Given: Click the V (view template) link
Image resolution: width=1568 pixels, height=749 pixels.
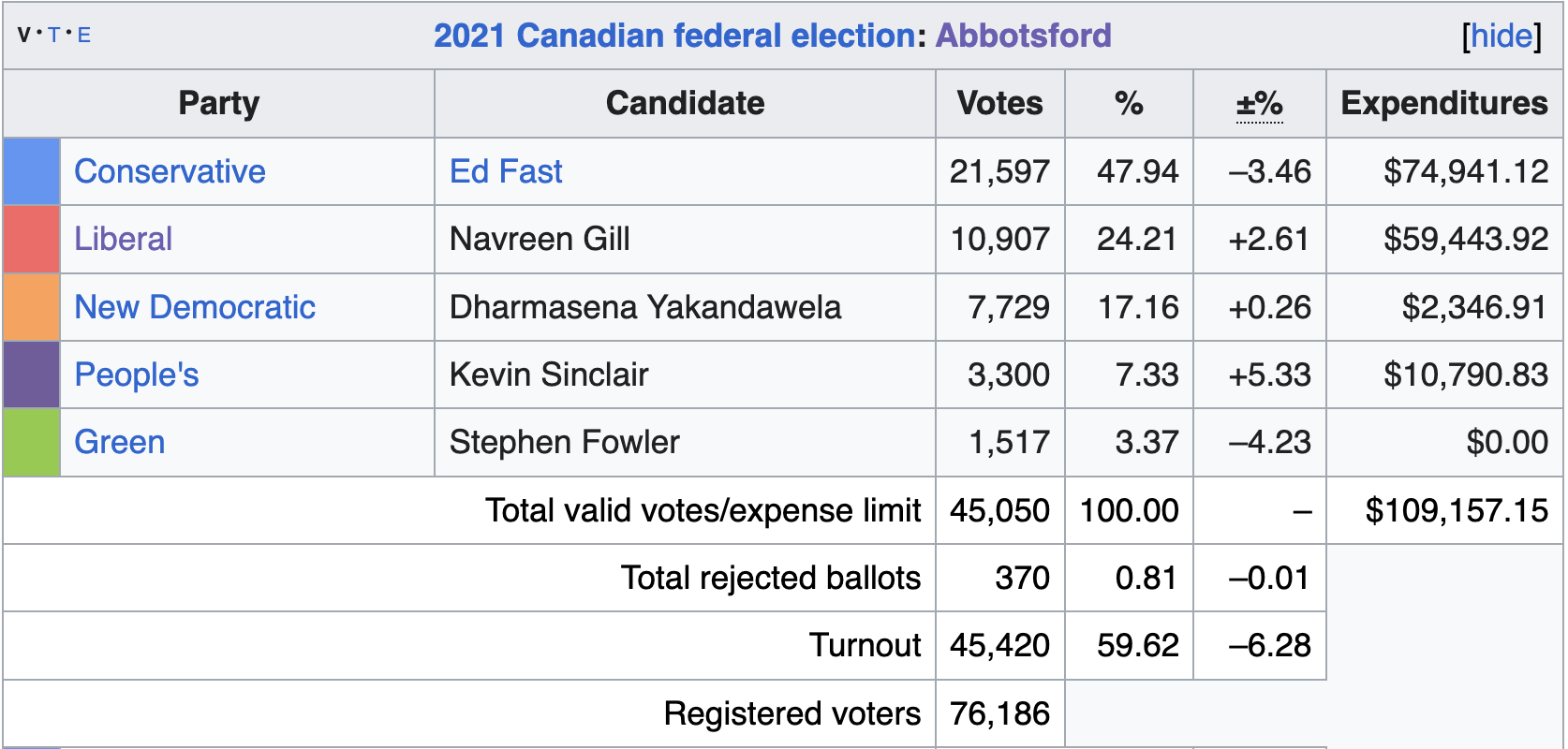Looking at the screenshot, I should tap(24, 36).
